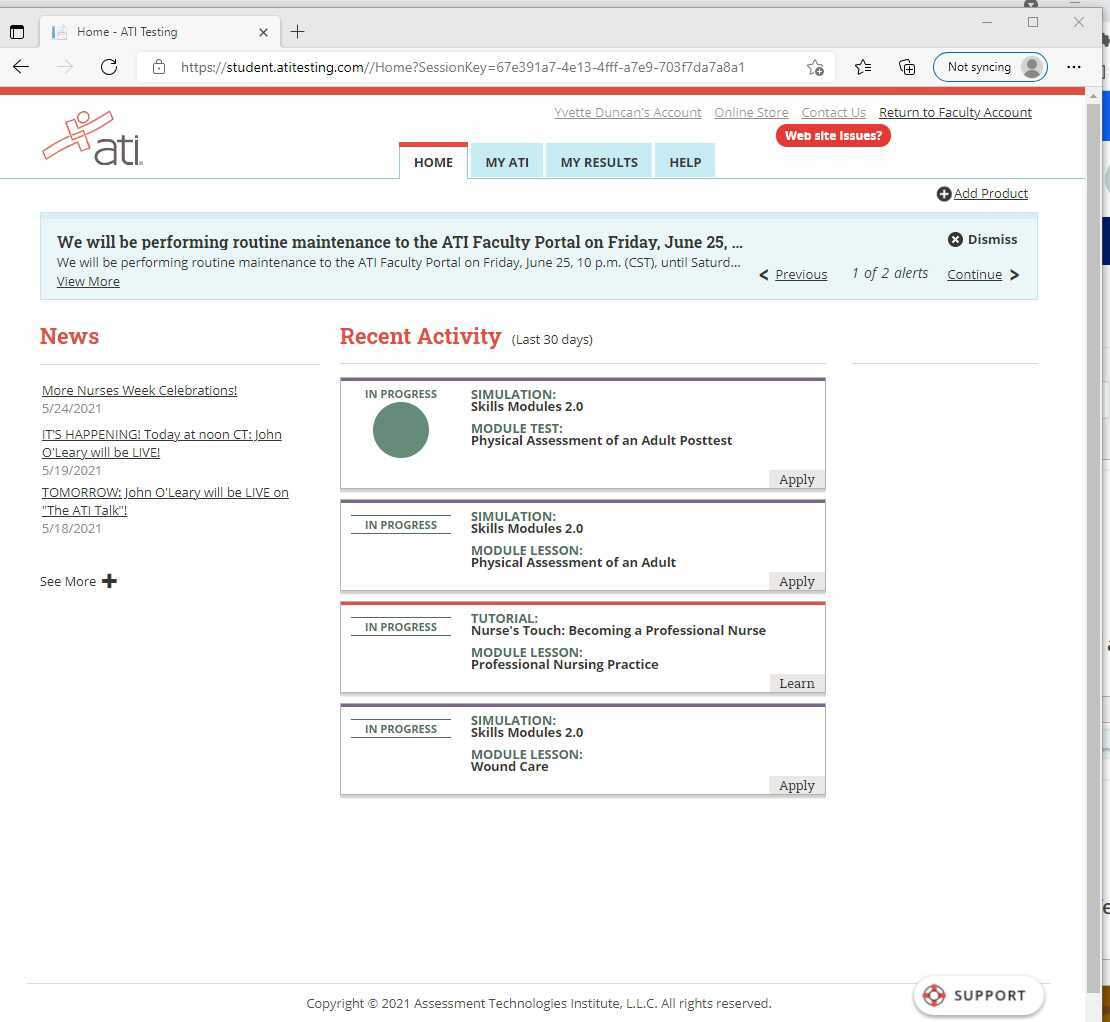Go to Previous alert chevron

click(764, 274)
